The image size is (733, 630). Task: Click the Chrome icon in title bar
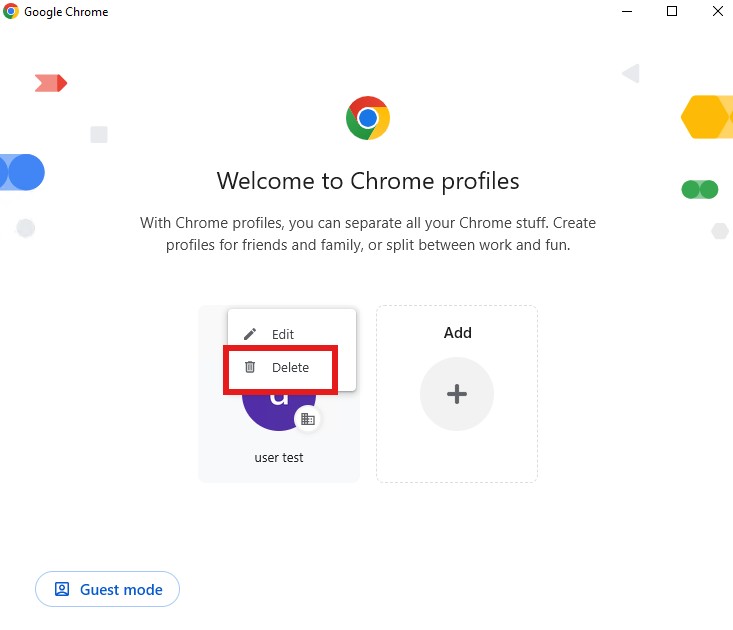[x=11, y=11]
